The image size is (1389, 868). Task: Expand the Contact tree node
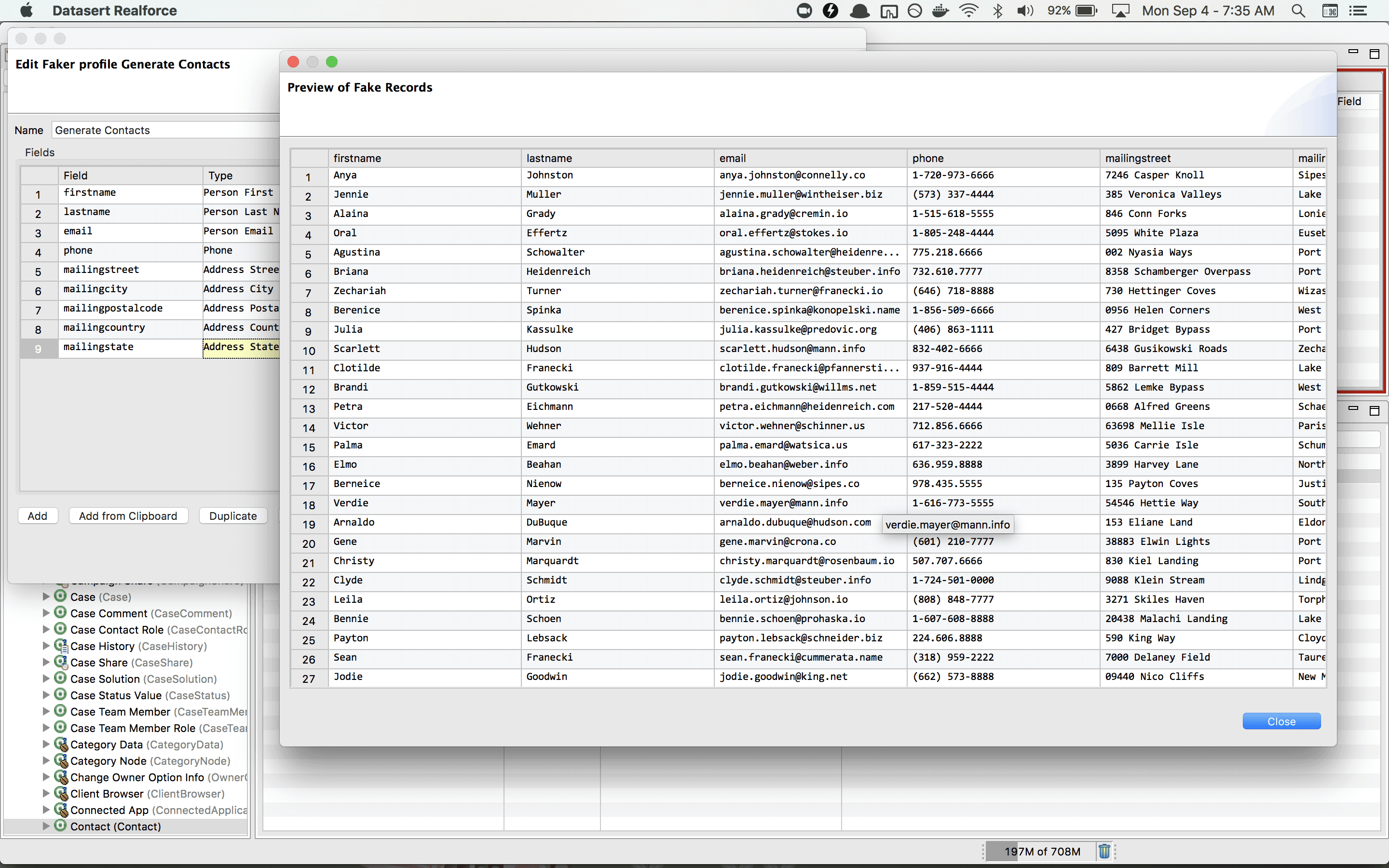pyautogui.click(x=46, y=826)
